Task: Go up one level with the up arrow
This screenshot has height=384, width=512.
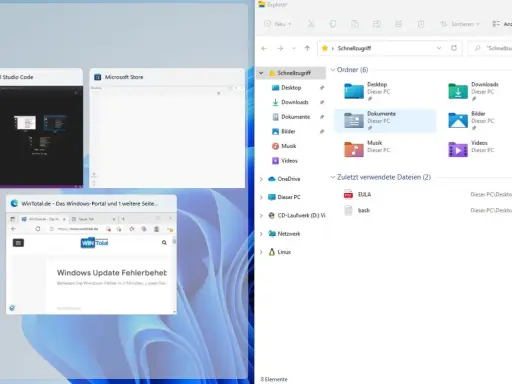Action: tap(307, 48)
